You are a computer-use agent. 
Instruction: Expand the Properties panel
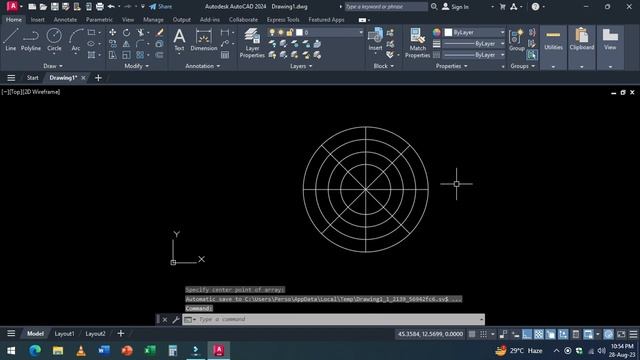tap(451, 66)
